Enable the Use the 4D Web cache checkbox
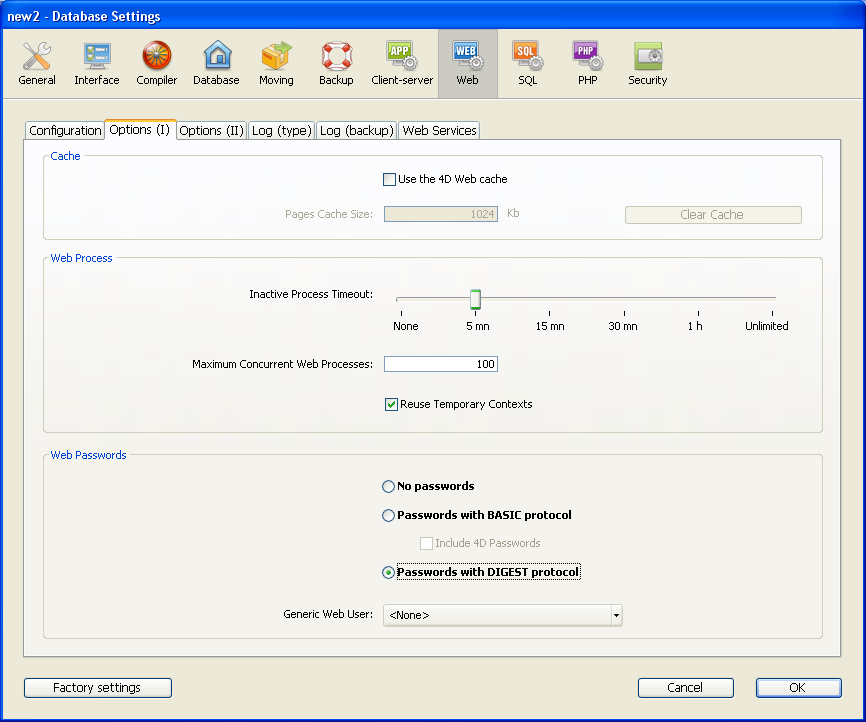The image size is (866, 722). [x=390, y=180]
